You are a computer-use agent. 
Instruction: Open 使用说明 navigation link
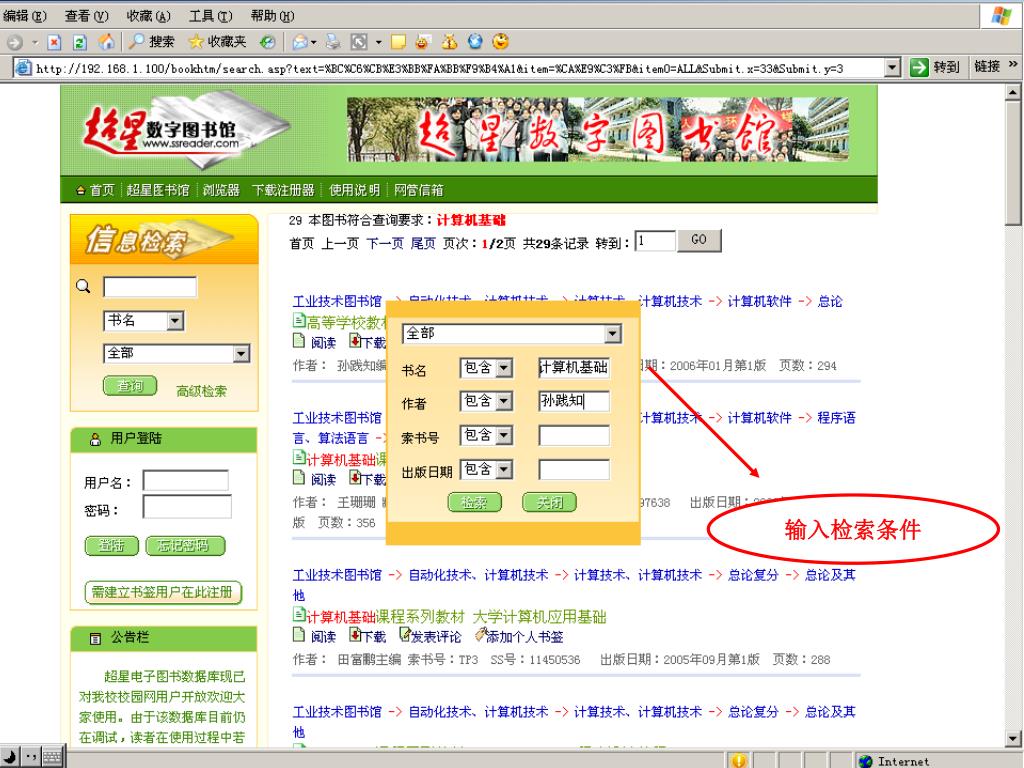click(354, 190)
